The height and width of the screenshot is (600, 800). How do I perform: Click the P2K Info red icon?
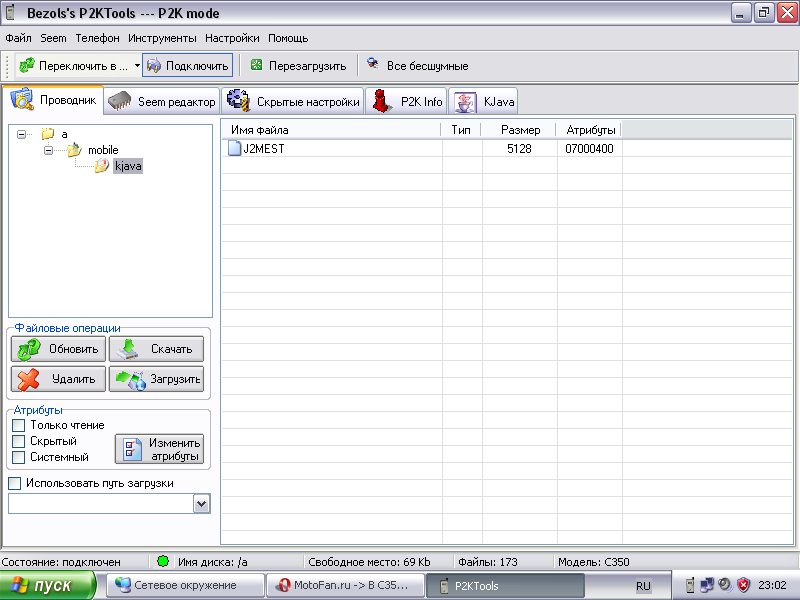point(381,101)
